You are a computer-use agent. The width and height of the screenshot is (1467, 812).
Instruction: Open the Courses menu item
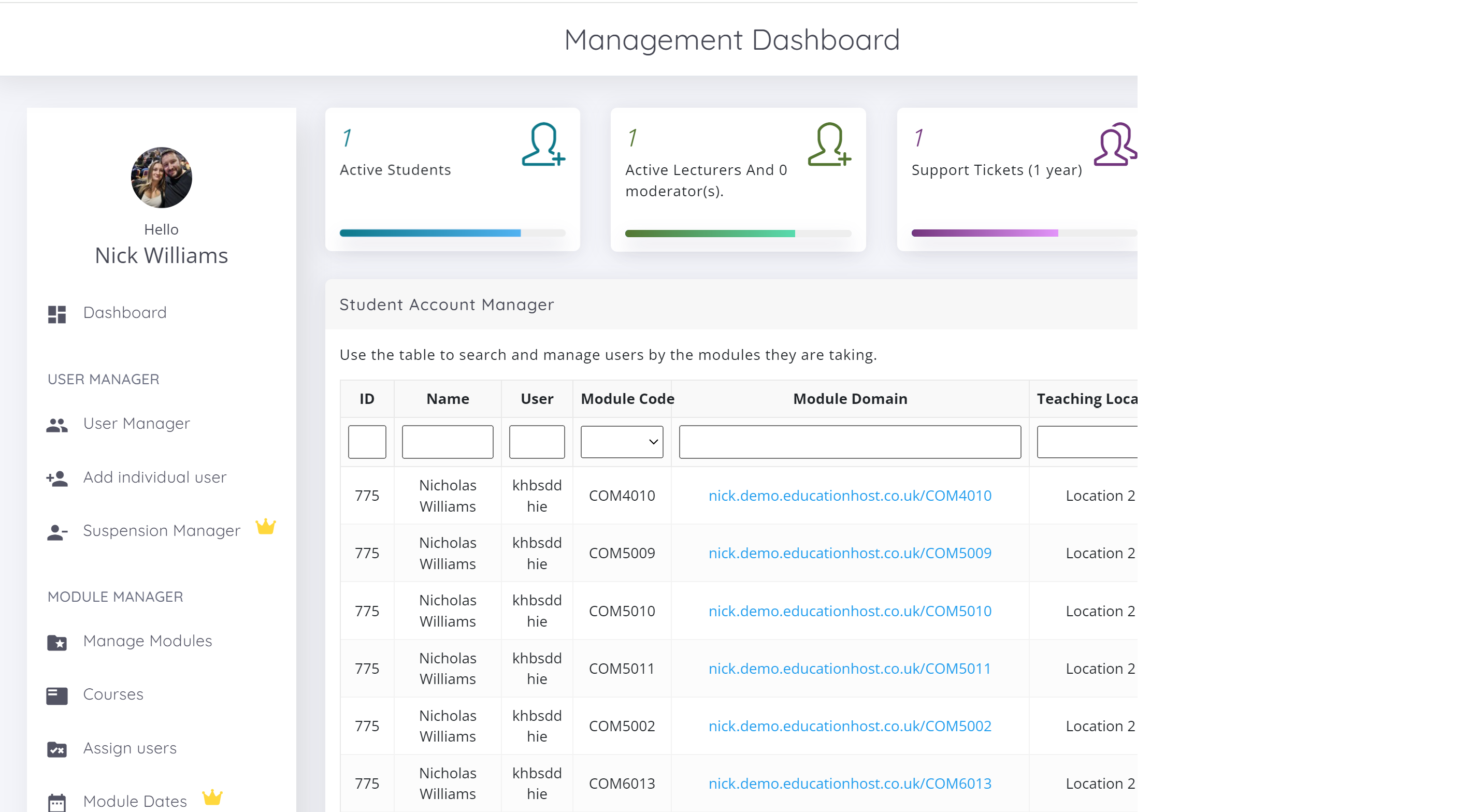(113, 694)
